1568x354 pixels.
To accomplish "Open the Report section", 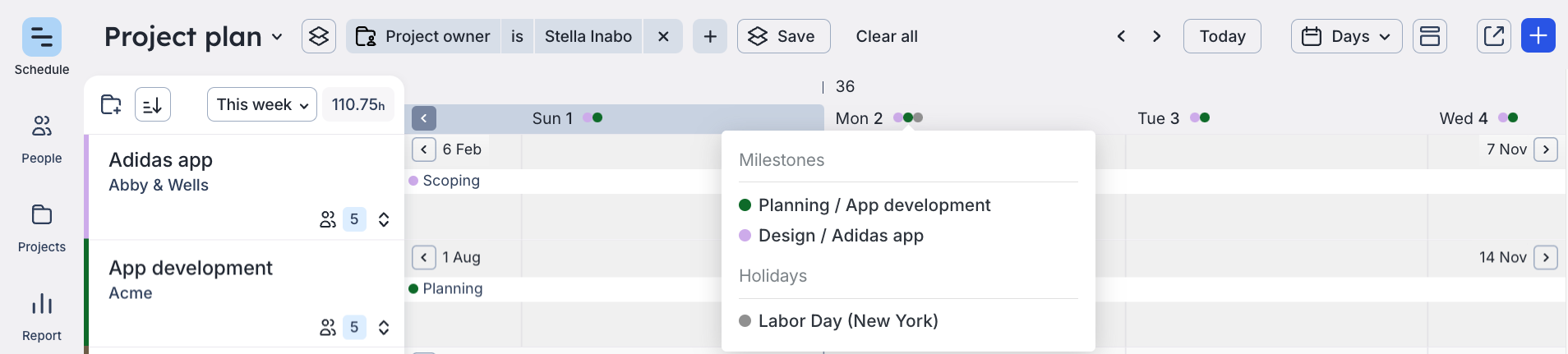I will [42, 304].
